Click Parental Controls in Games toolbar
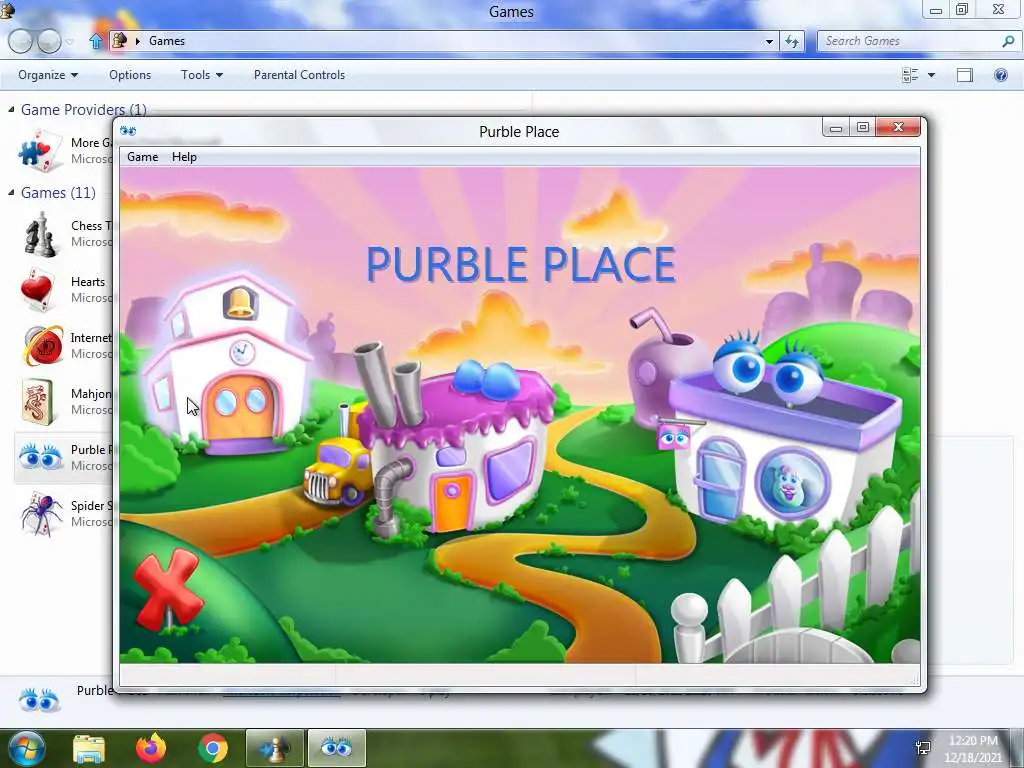The height and width of the screenshot is (768, 1024). click(299, 75)
